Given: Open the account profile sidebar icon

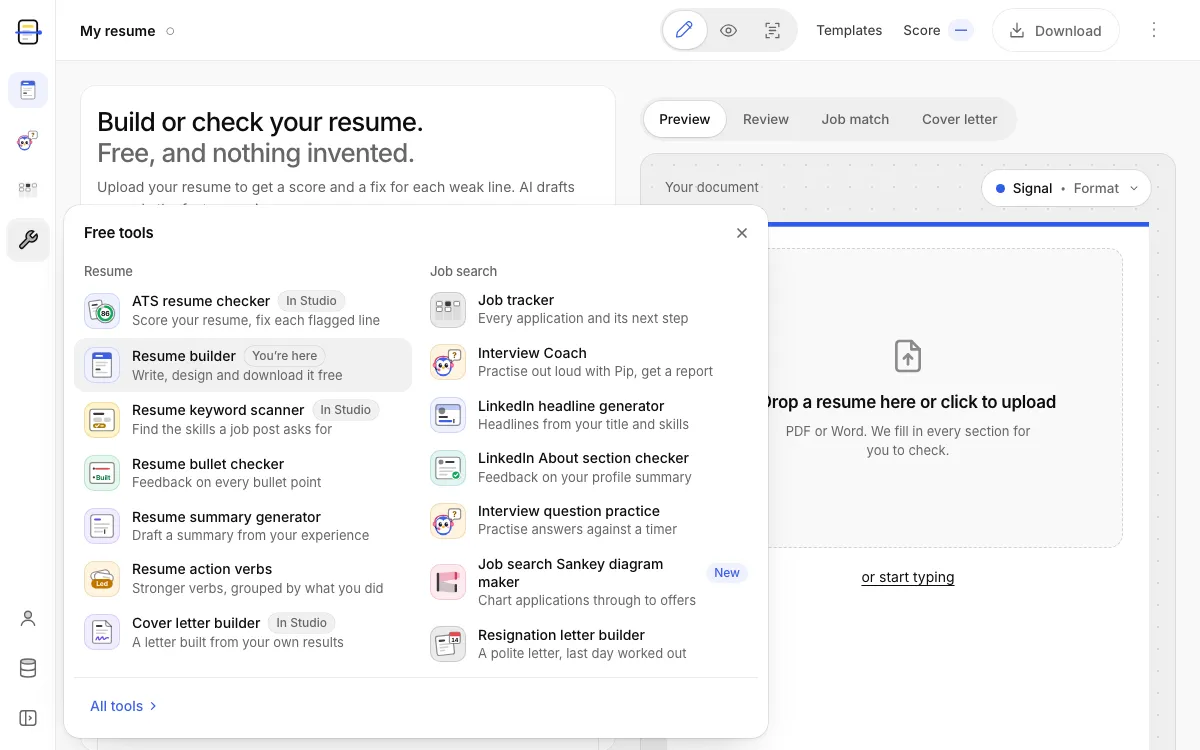Looking at the screenshot, I should click(28, 618).
